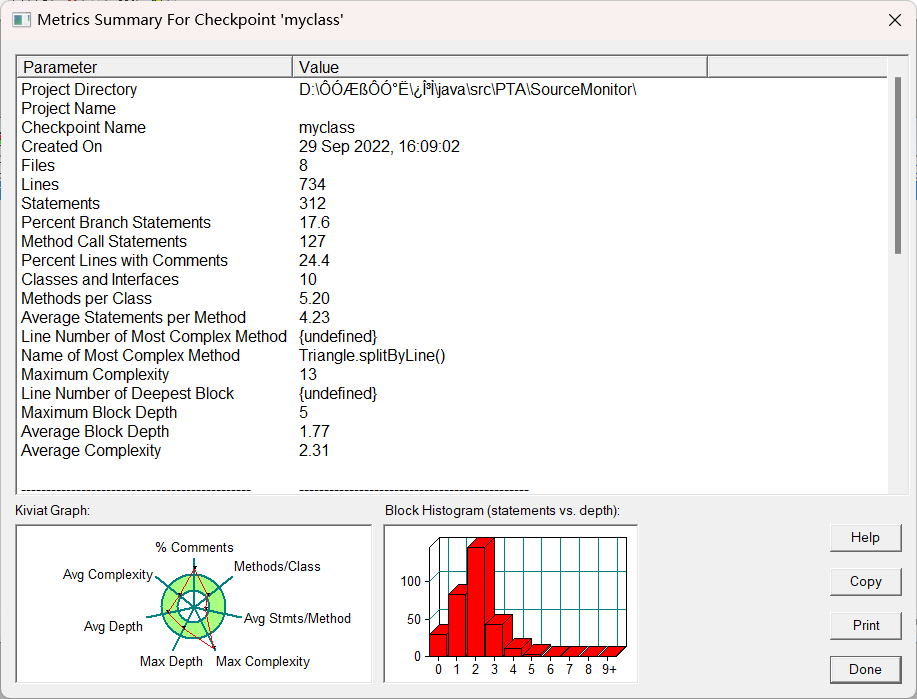The height and width of the screenshot is (699, 917).
Task: Click the value 5.20
Action: tap(314, 298)
